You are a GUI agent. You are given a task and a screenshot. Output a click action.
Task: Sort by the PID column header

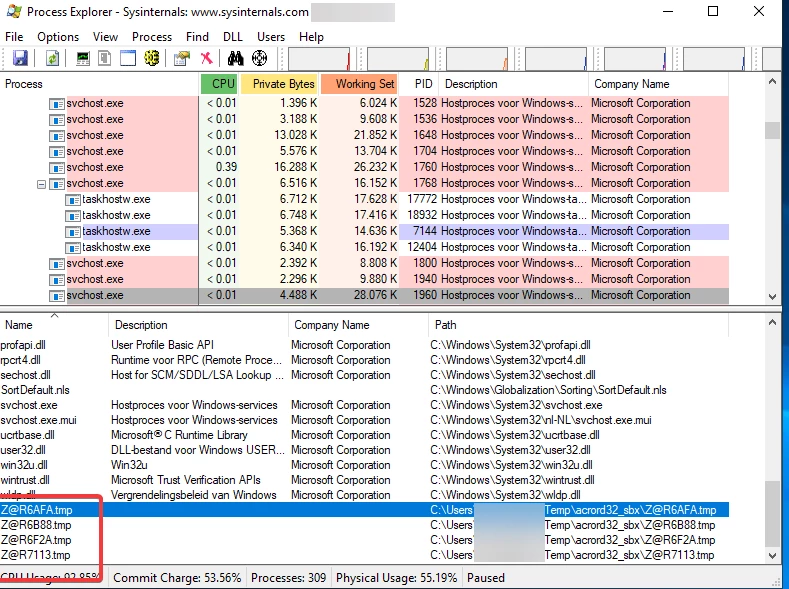(x=419, y=84)
